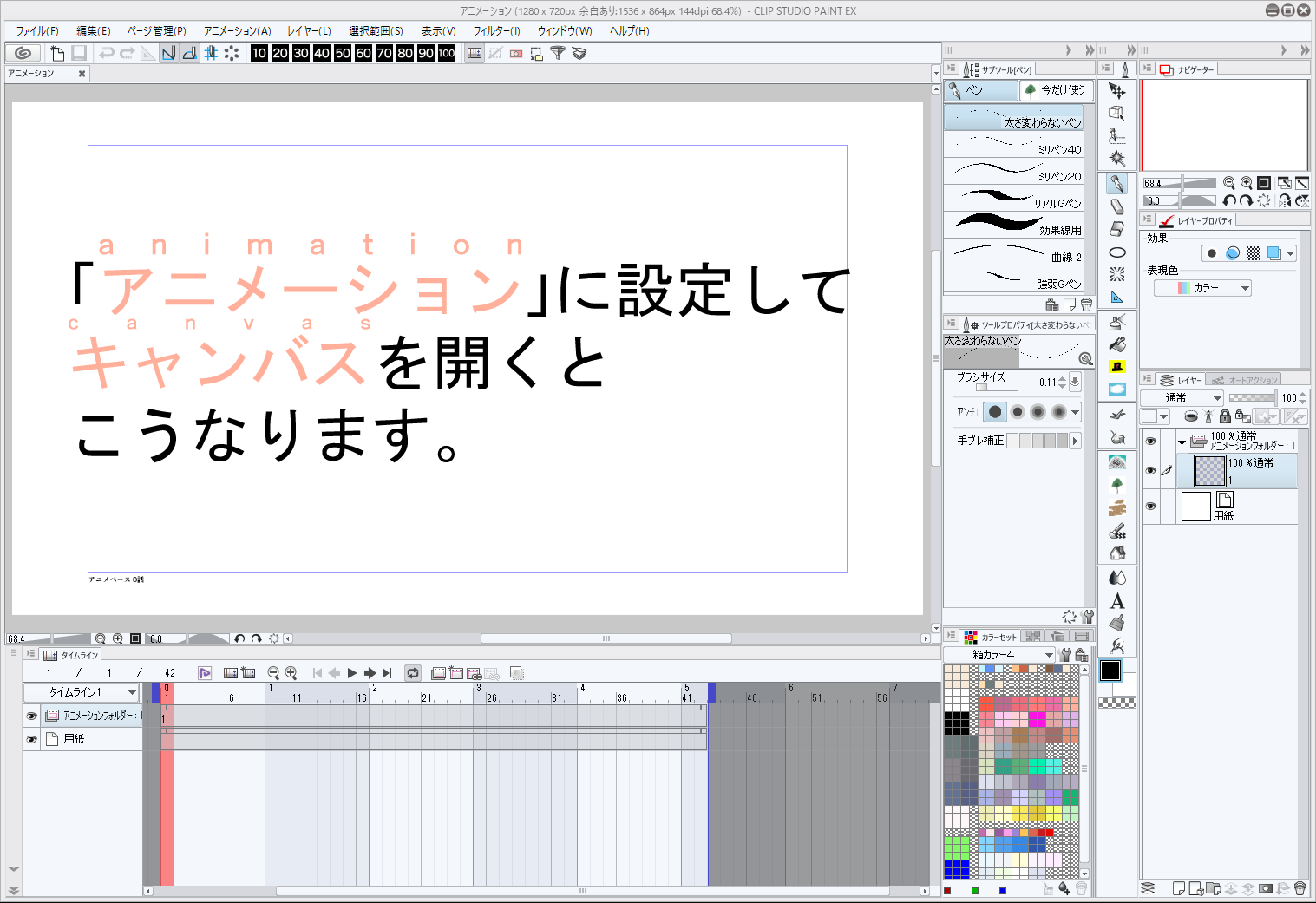
Task: Select the Airbrush tool
Action: click(x=1117, y=321)
